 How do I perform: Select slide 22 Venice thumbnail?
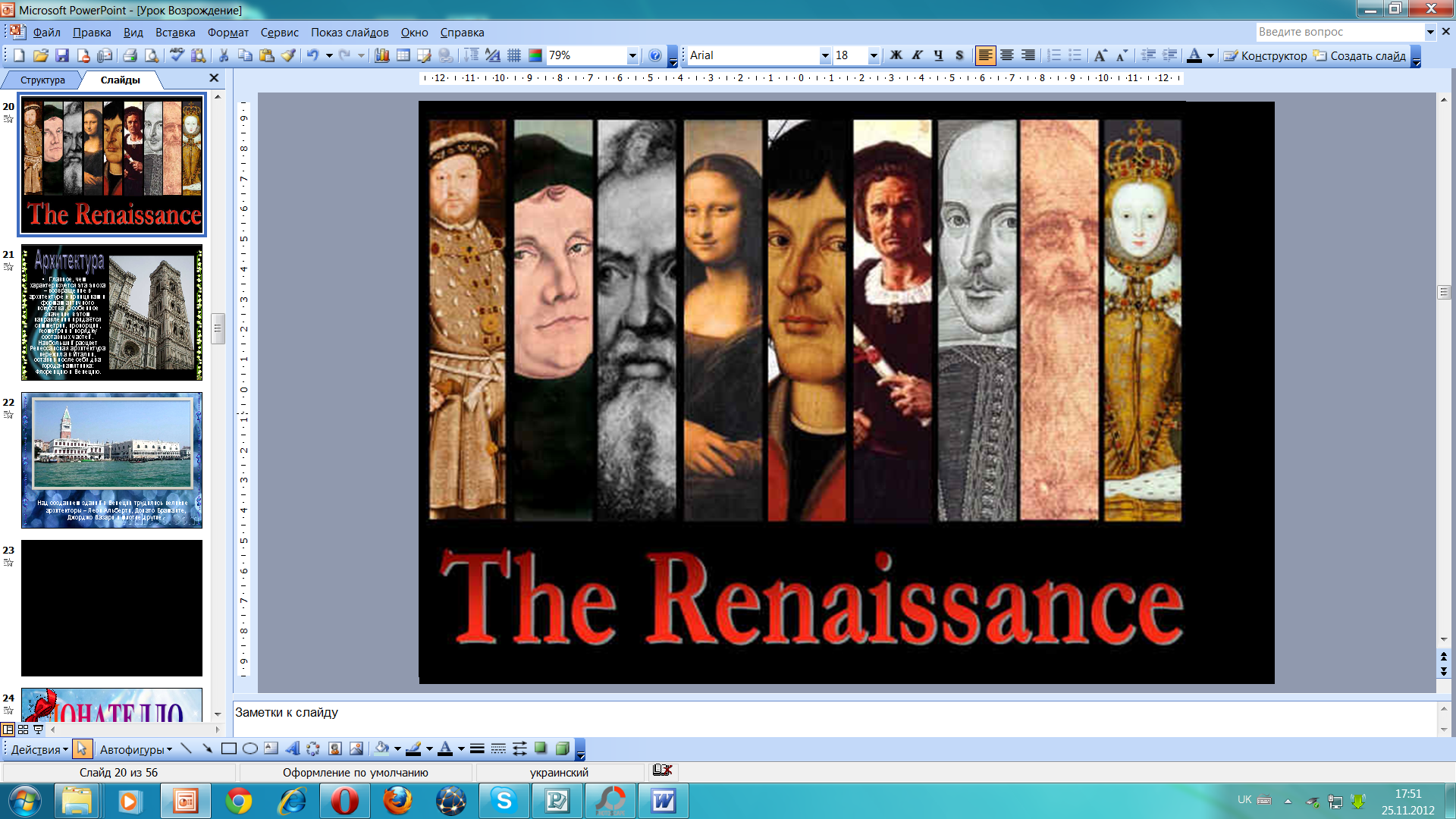[x=111, y=460]
